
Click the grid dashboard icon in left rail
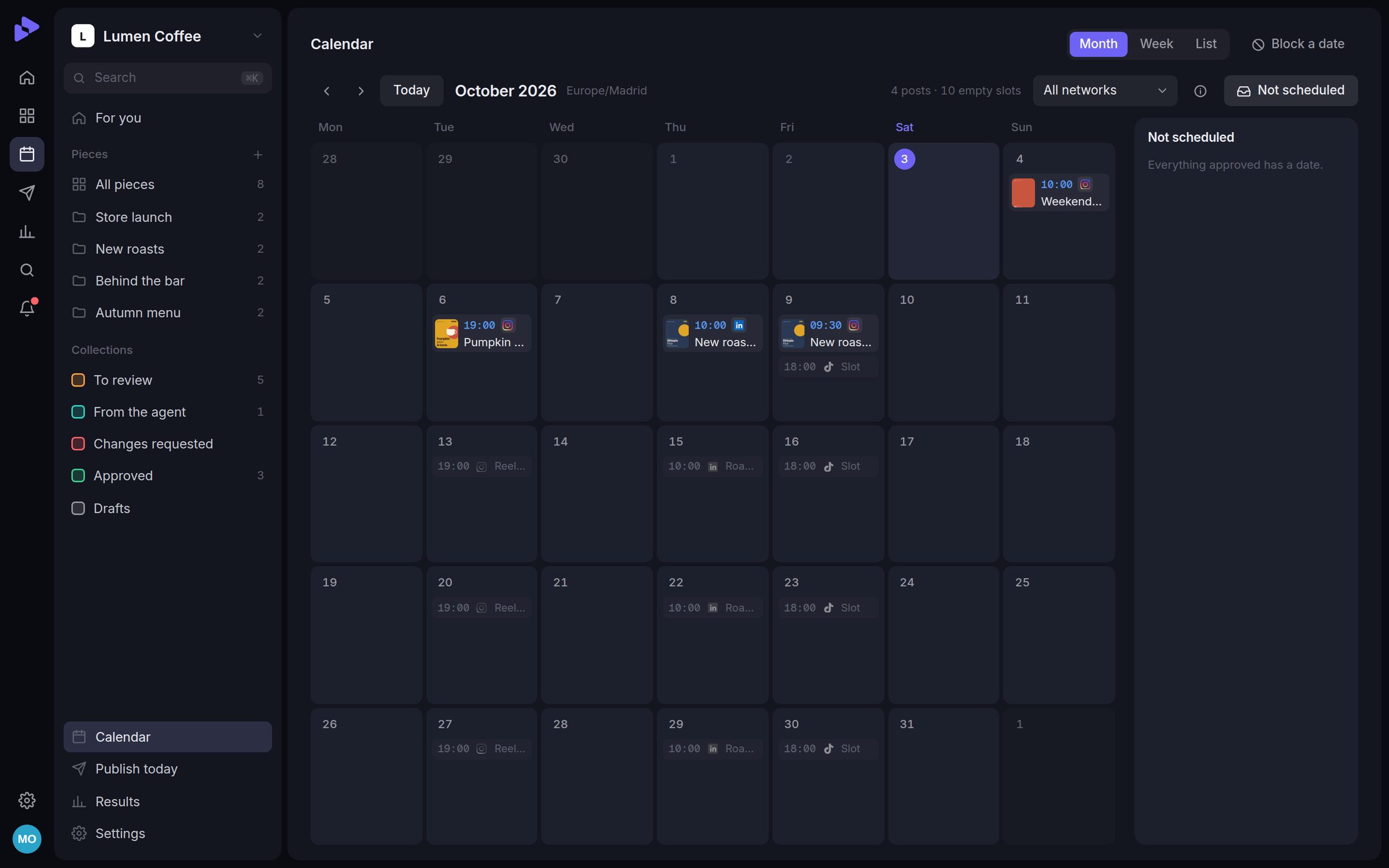27,116
